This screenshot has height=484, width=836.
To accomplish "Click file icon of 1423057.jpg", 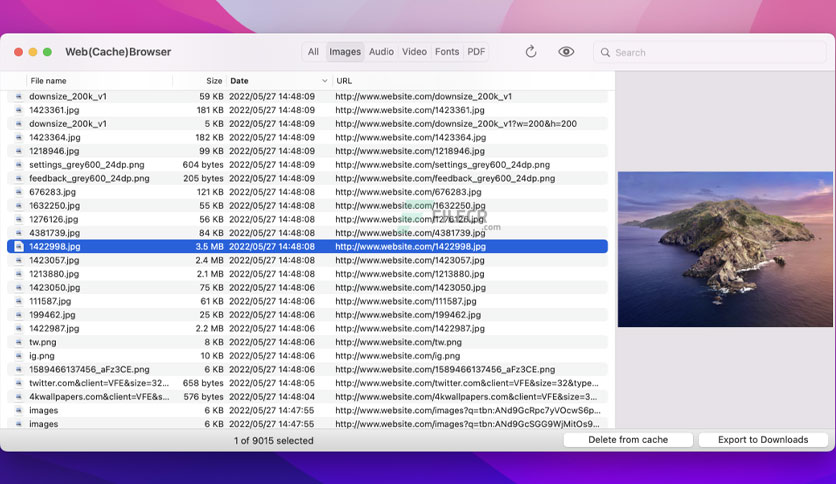I will point(19,260).
